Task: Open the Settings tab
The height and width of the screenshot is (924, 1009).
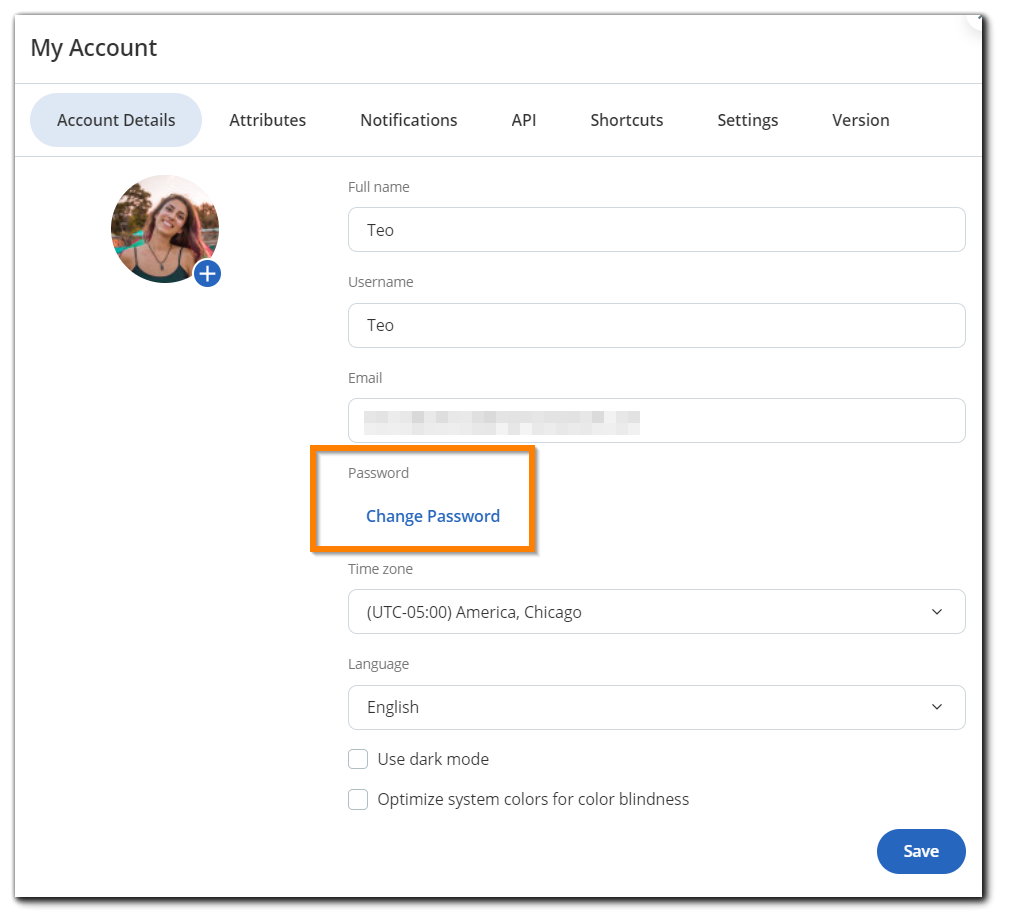Action: 747,120
